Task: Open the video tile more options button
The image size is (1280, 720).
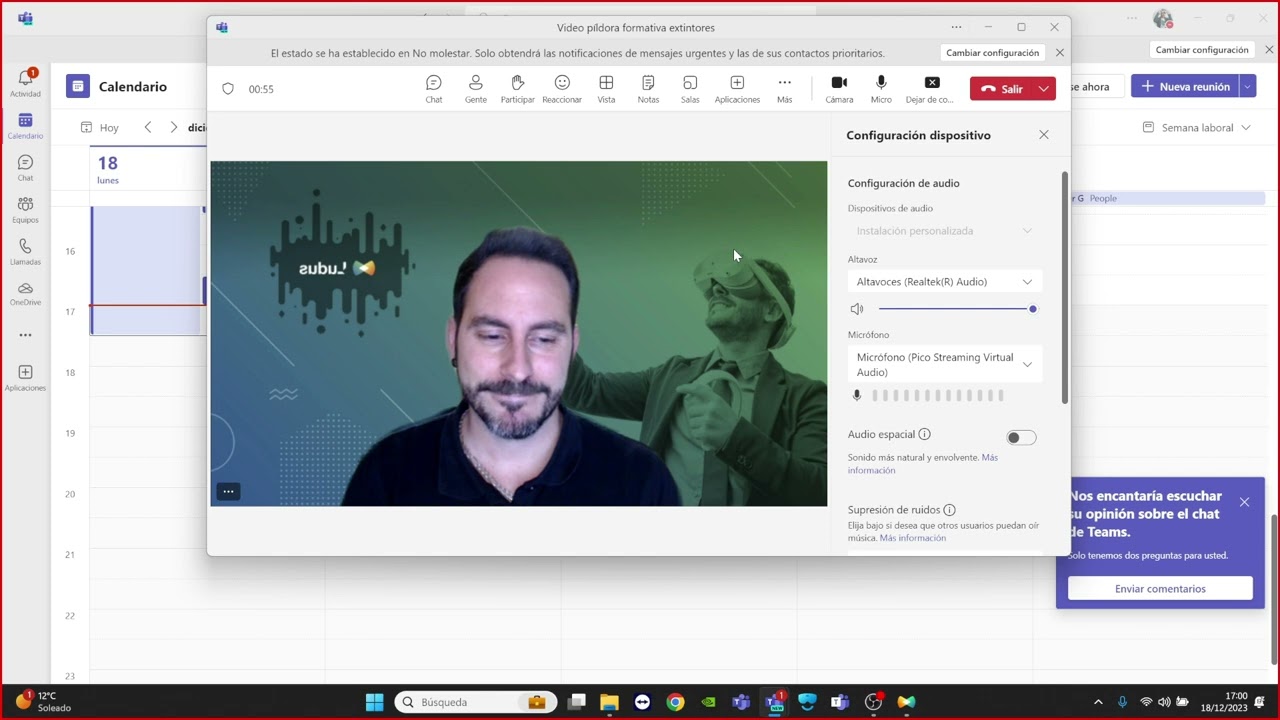Action: pos(228,491)
